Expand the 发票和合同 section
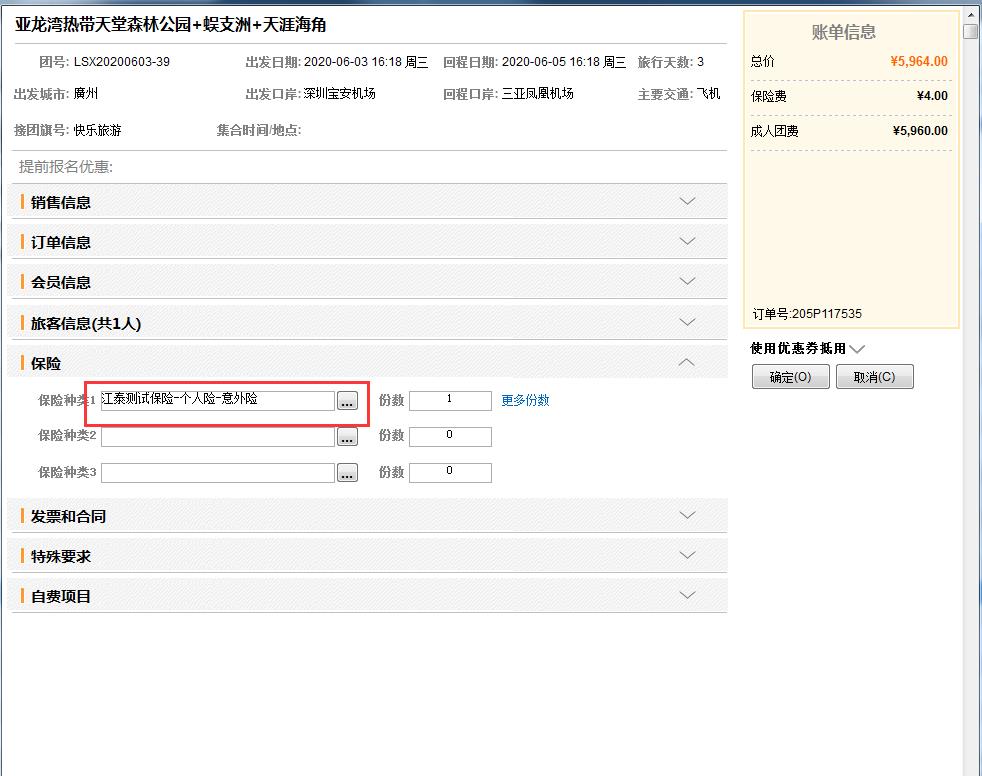 tap(687, 515)
